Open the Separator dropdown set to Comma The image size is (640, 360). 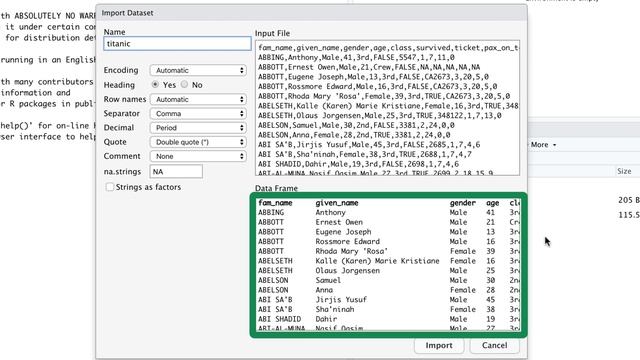tap(198, 113)
